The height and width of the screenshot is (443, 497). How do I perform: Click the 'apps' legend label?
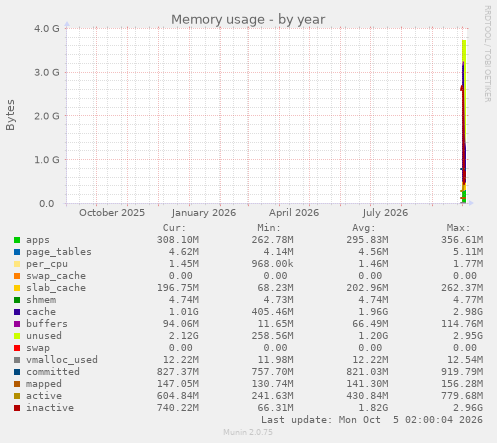38,240
